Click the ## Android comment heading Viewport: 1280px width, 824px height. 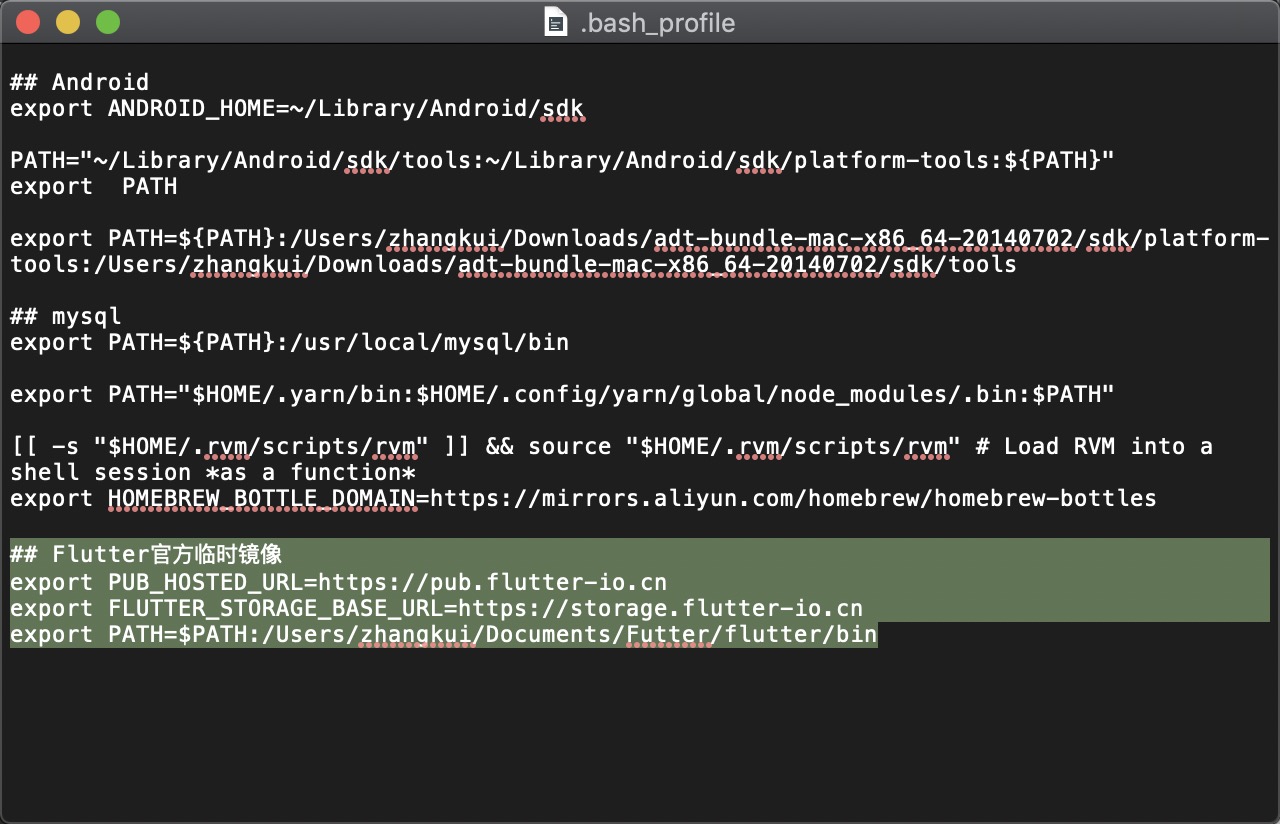[78, 82]
